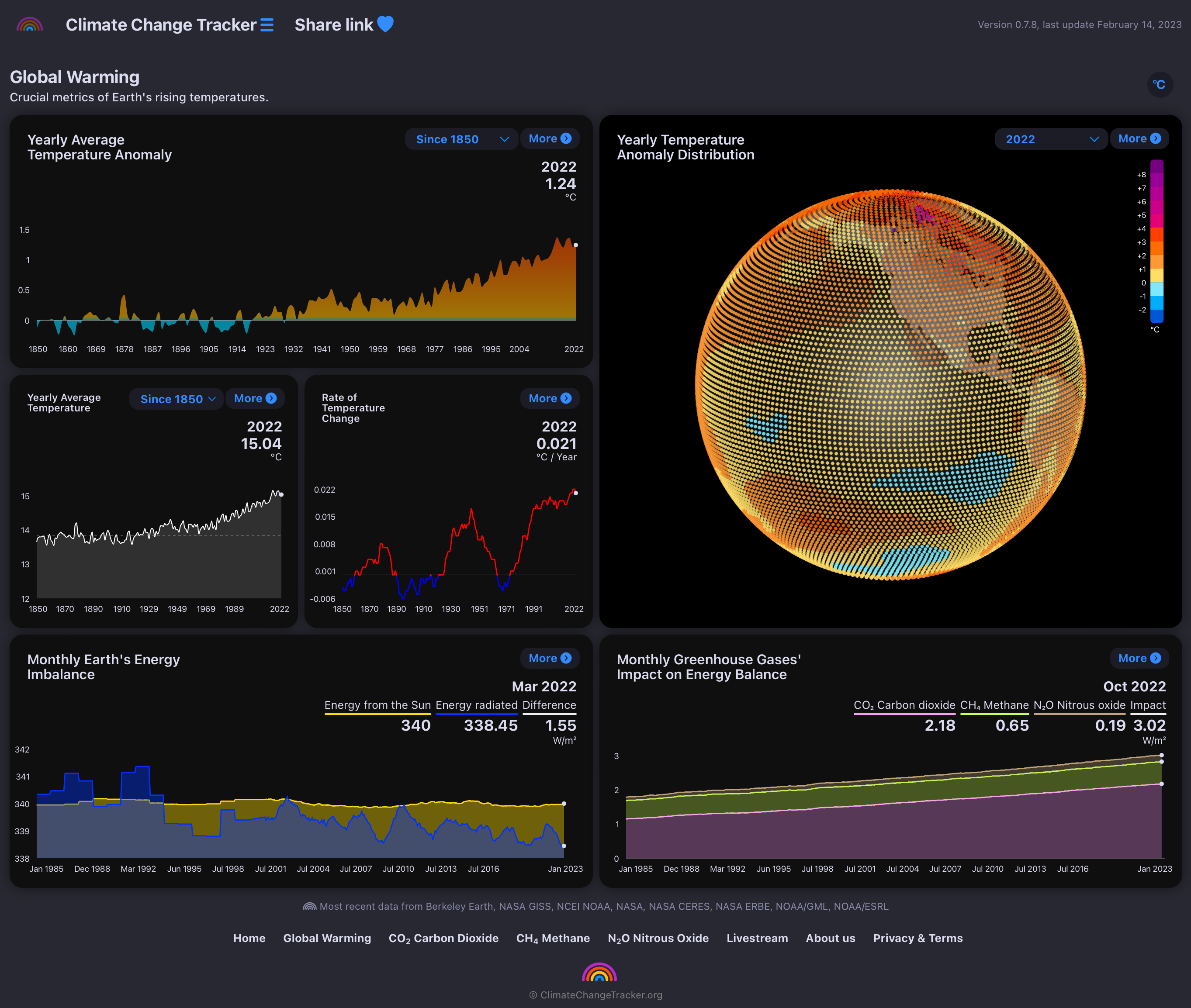Open the 2022 year dropdown on the globe panel

1050,138
